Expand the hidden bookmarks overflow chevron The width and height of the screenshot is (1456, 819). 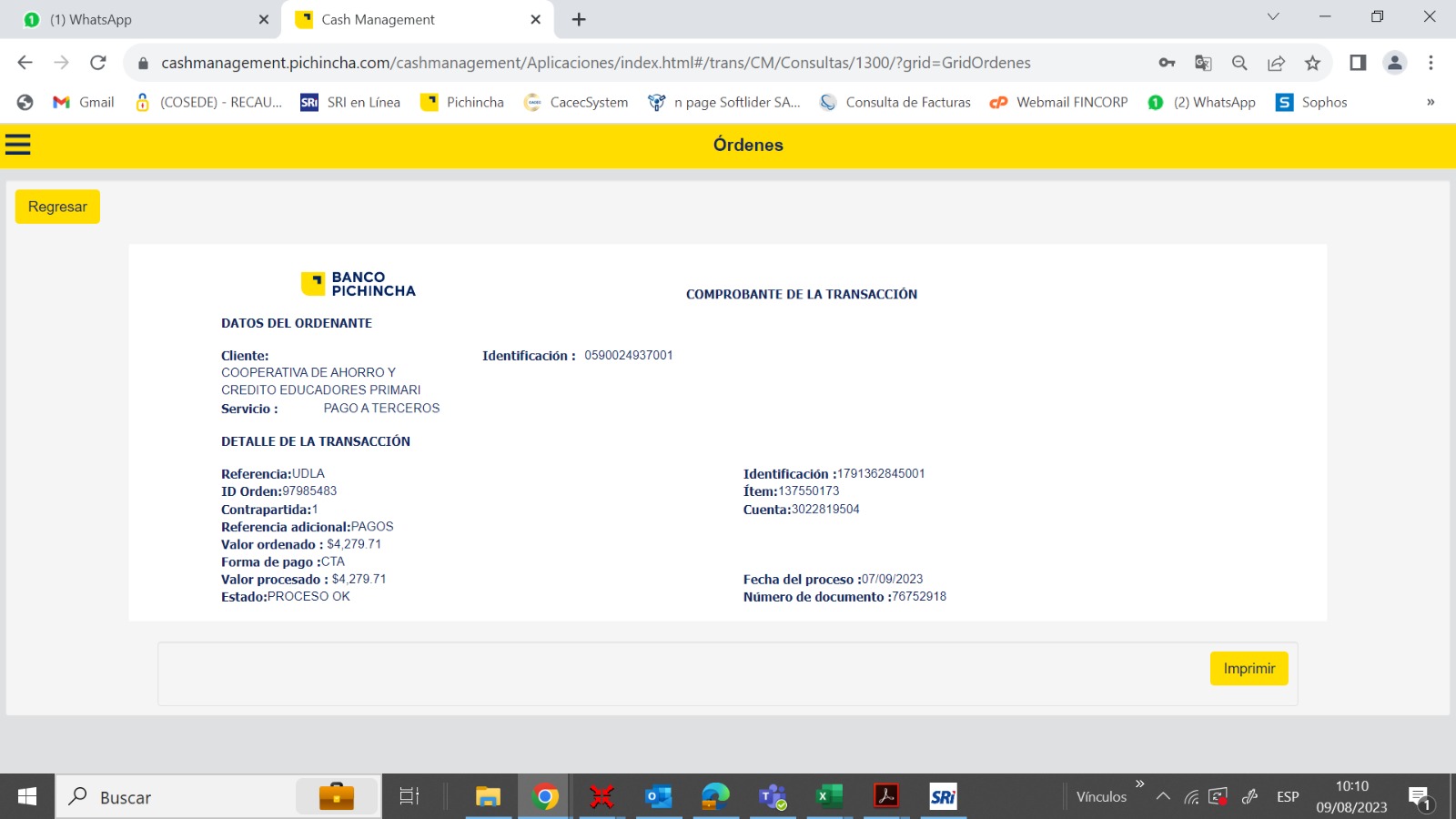coord(1430,102)
